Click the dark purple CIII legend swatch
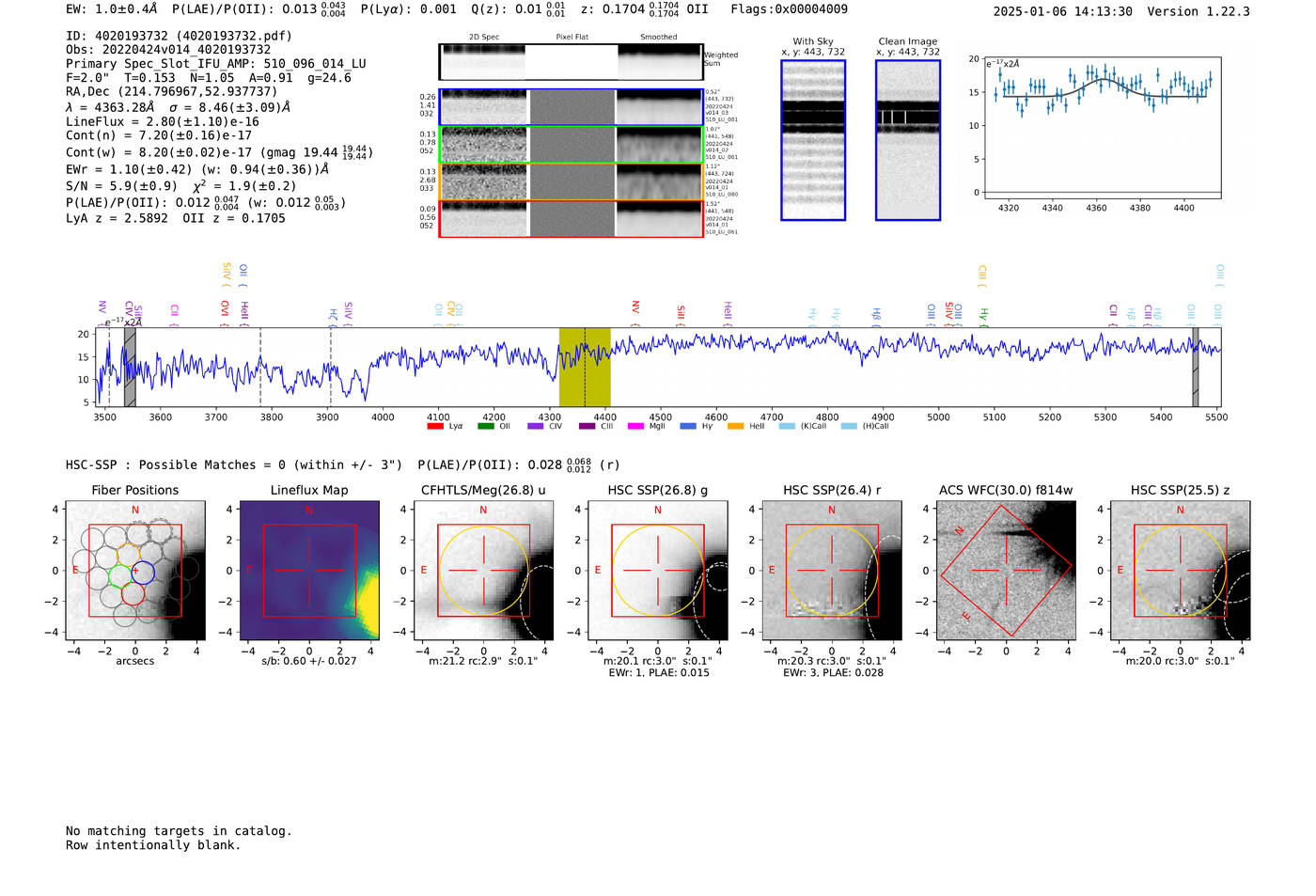Image resolution: width=1316 pixels, height=896 pixels. (587, 427)
